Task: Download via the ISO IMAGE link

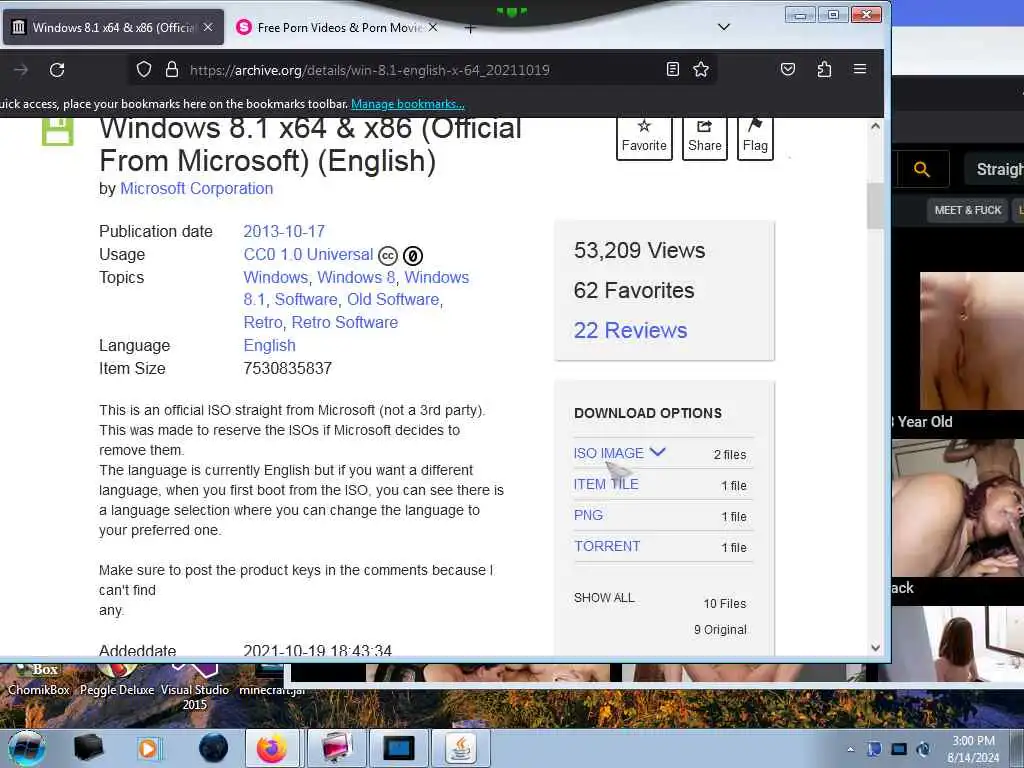Action: [x=608, y=453]
